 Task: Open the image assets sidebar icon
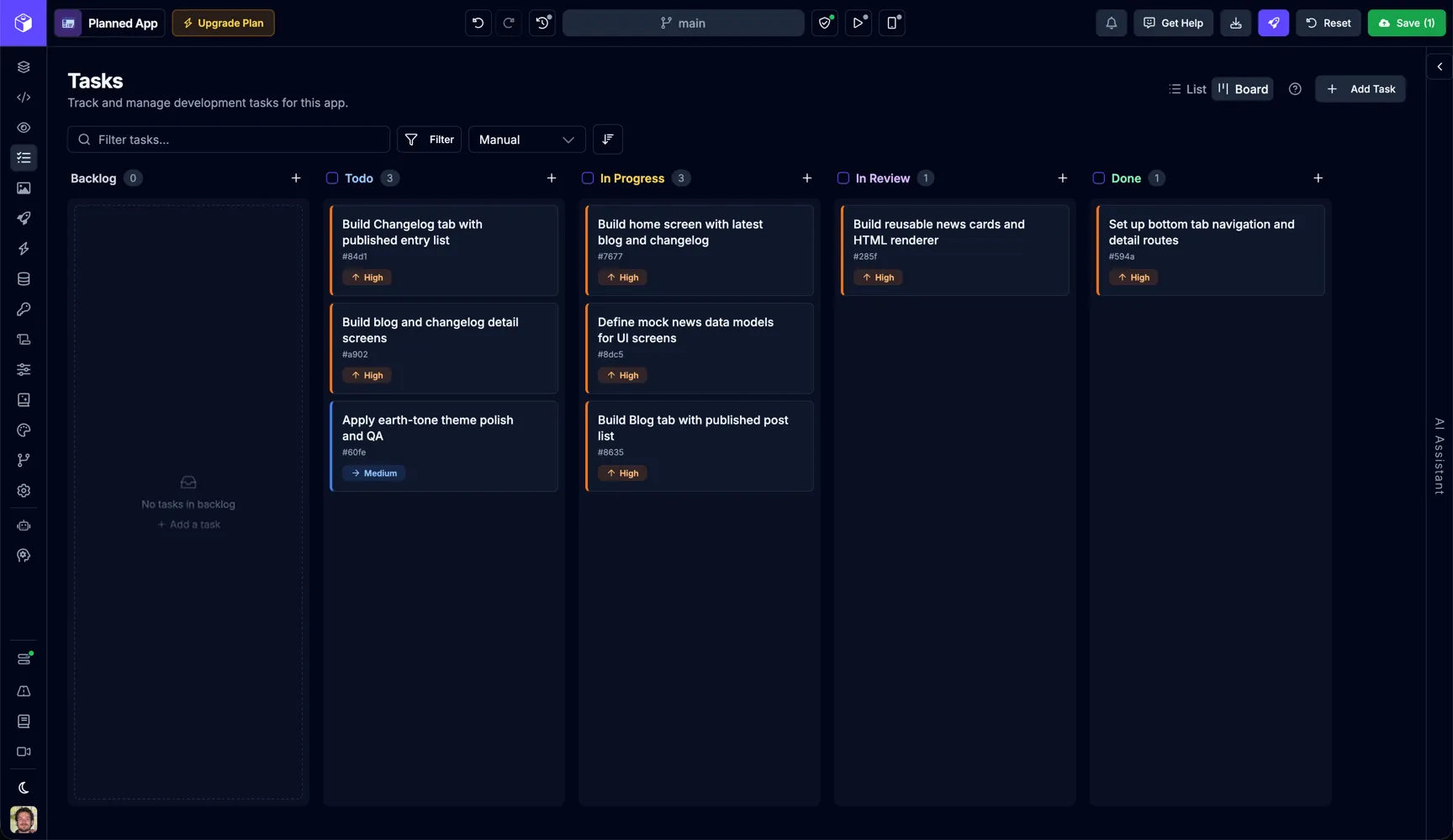[x=24, y=188]
